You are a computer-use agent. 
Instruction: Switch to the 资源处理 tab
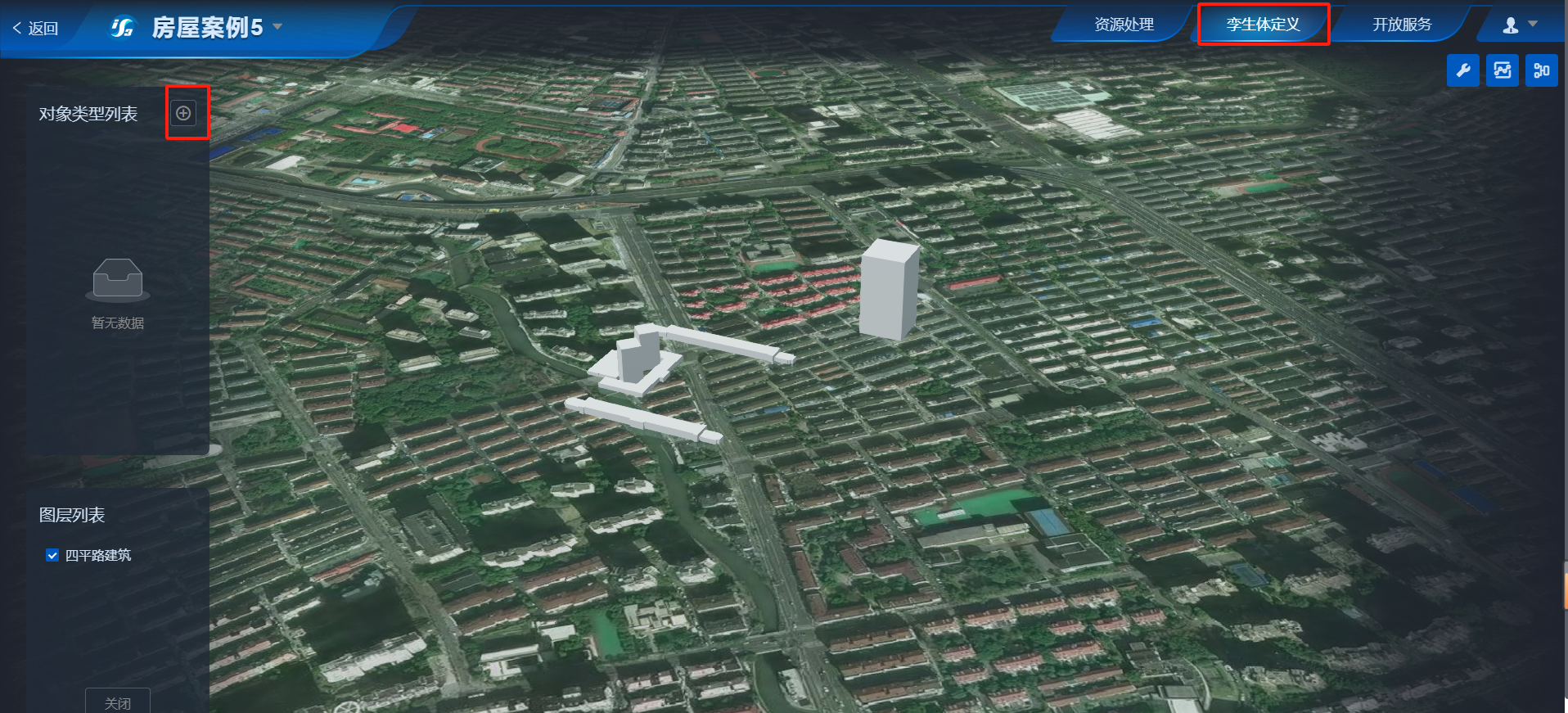(x=1124, y=25)
